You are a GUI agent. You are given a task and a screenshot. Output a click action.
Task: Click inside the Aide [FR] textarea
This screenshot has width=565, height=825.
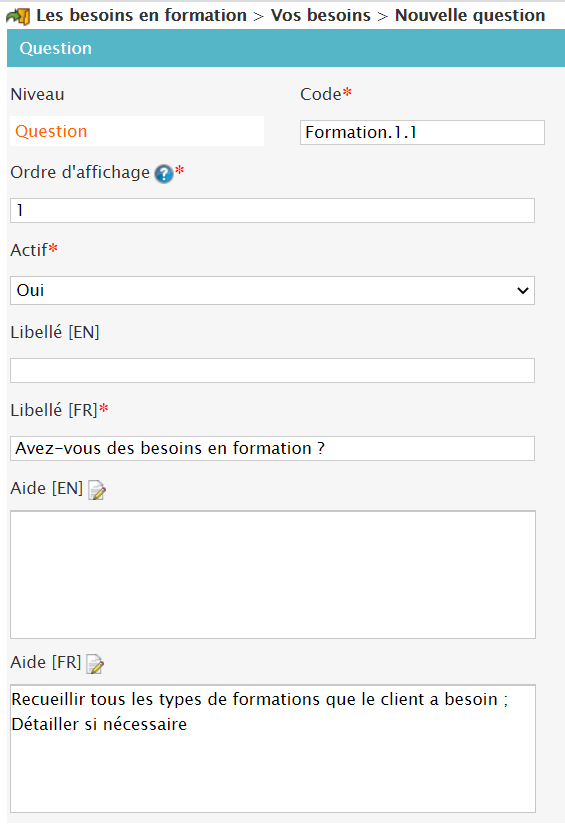pyautogui.click(x=273, y=749)
